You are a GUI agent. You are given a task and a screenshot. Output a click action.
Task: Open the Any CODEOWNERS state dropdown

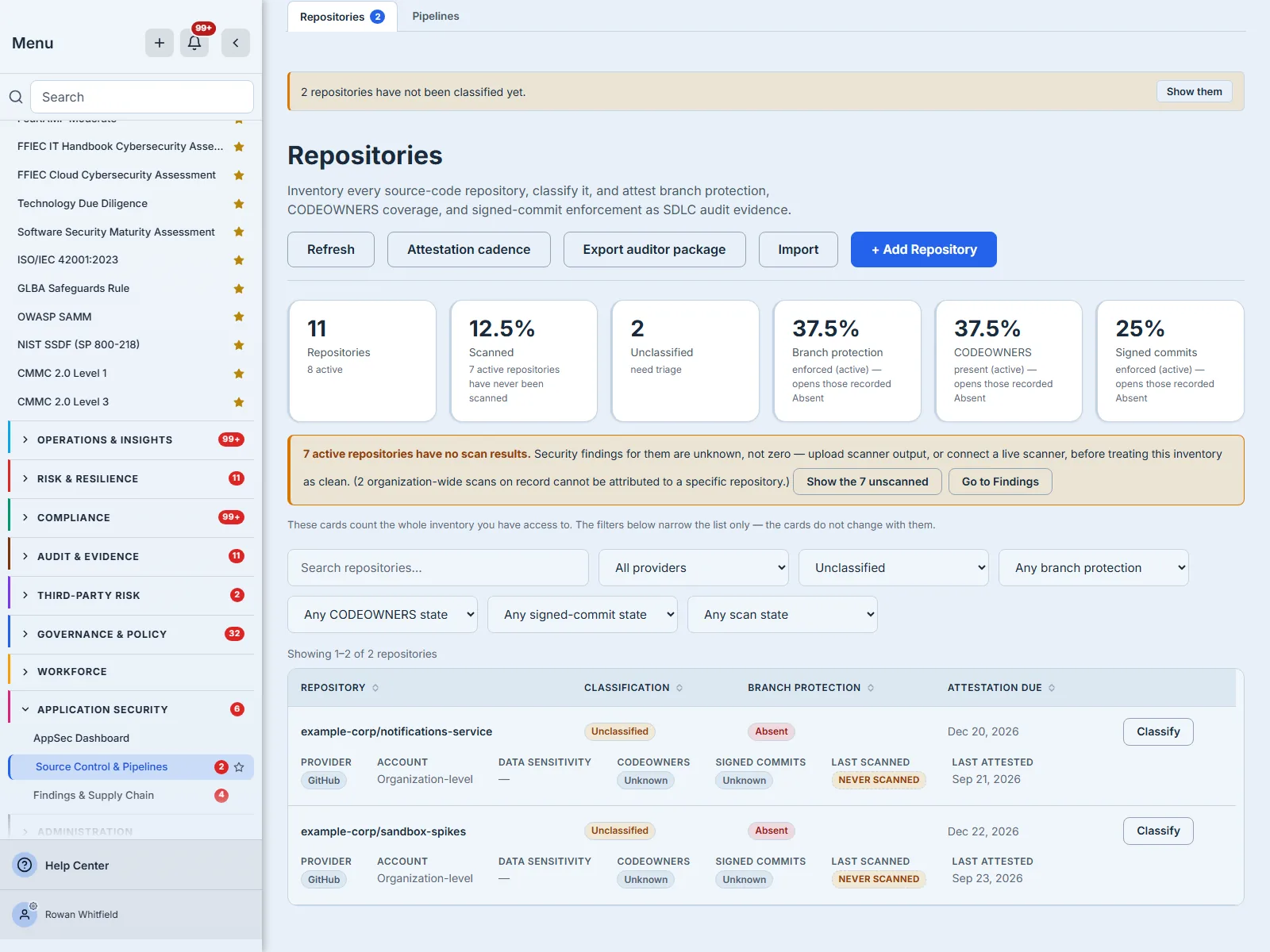point(383,615)
